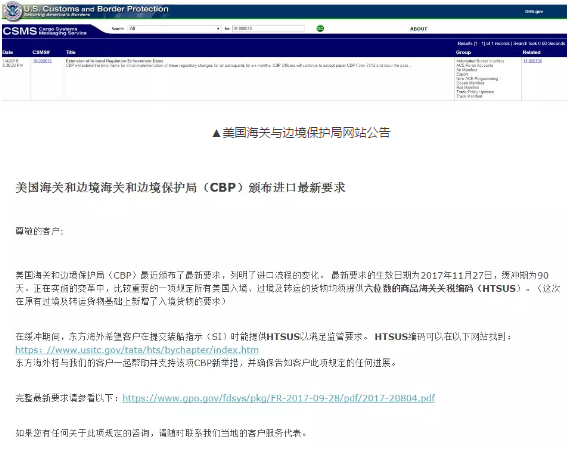Click the Extension of In-bond Regulation title text
Viewport: 571px width, 460px height.
click(x=114, y=61)
